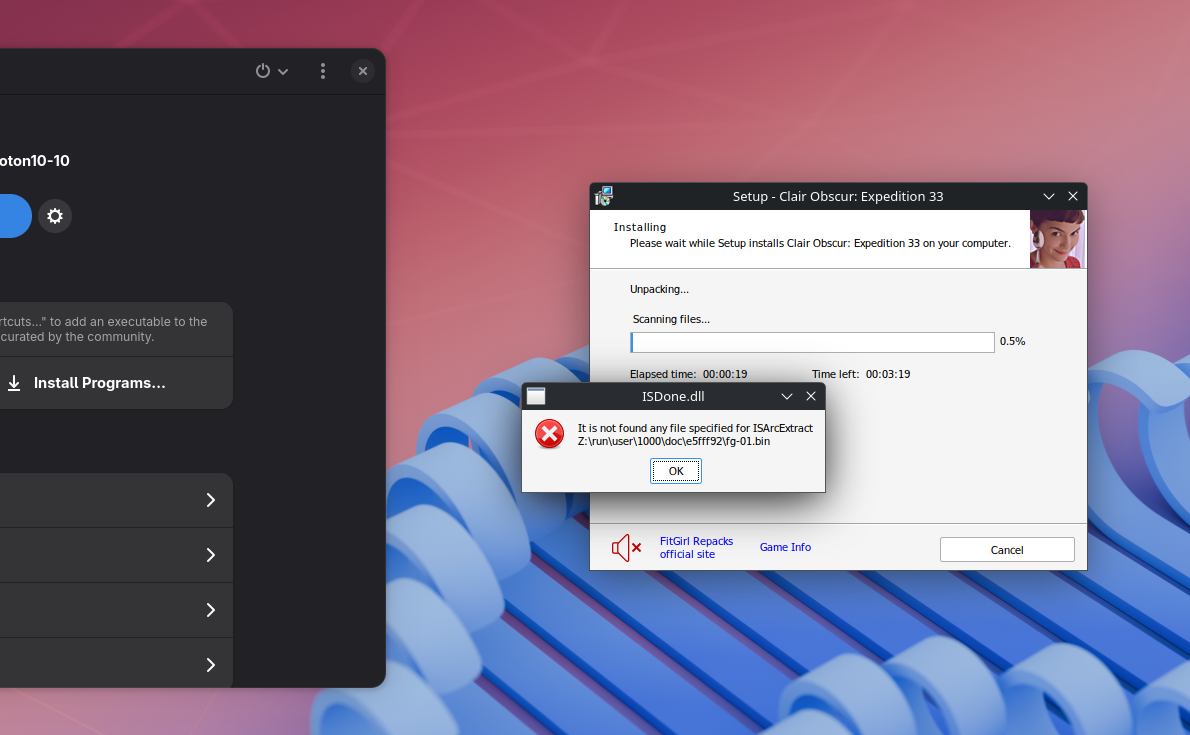The width and height of the screenshot is (1190, 735).
Task: Close the ISDone.dll error dialog
Action: tap(811, 396)
